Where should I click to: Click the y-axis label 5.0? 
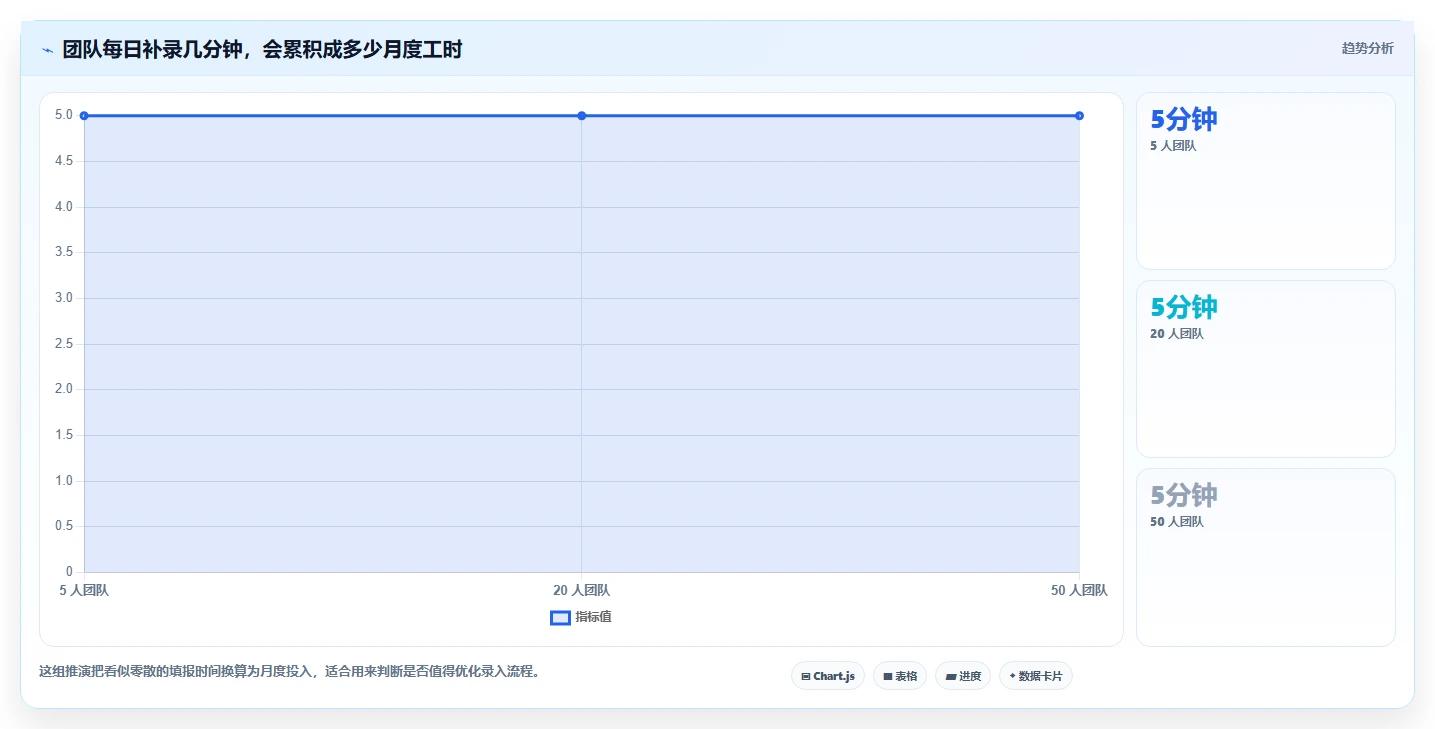pyautogui.click(x=64, y=115)
